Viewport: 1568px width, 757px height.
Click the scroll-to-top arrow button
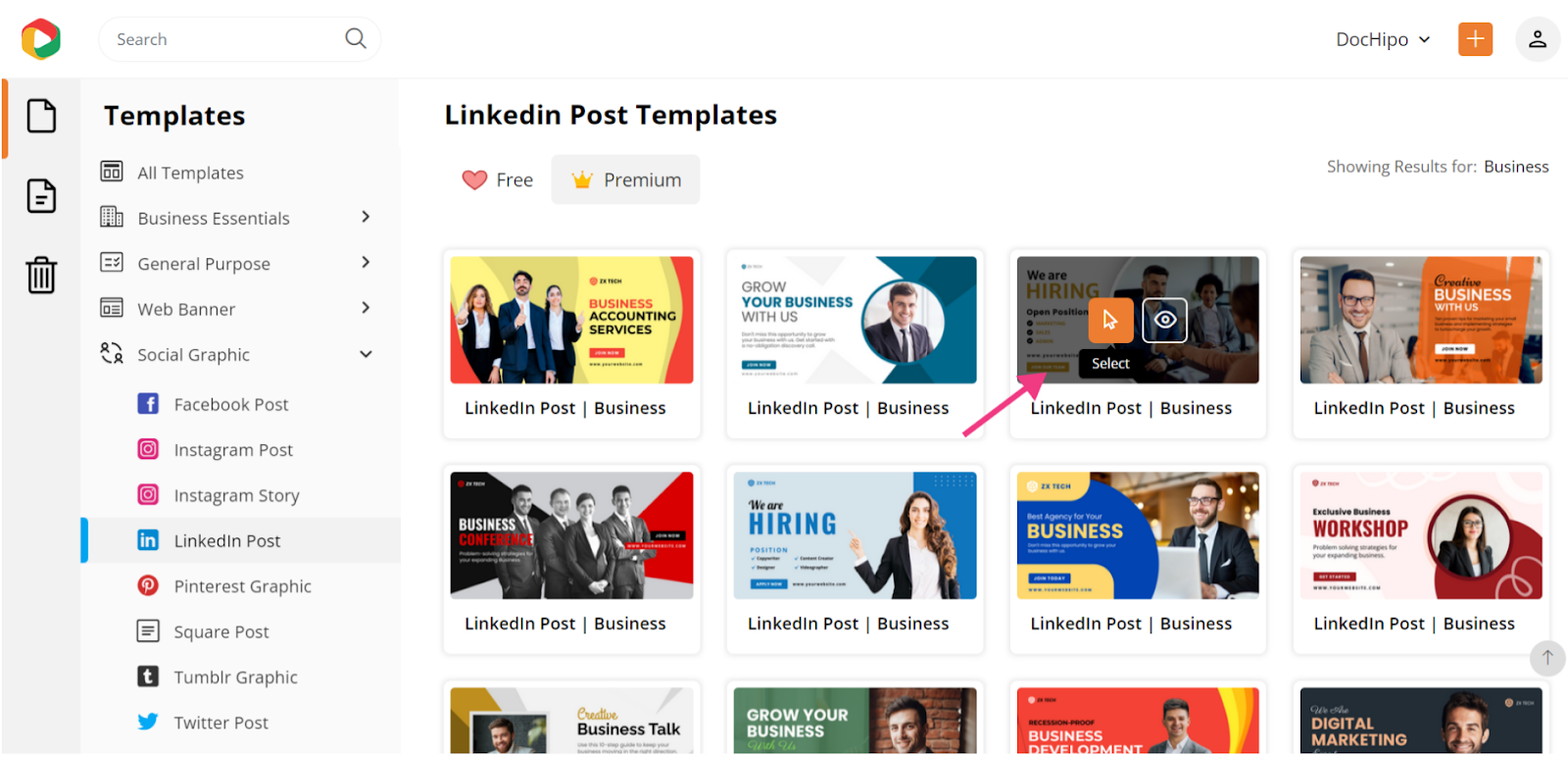(1547, 658)
